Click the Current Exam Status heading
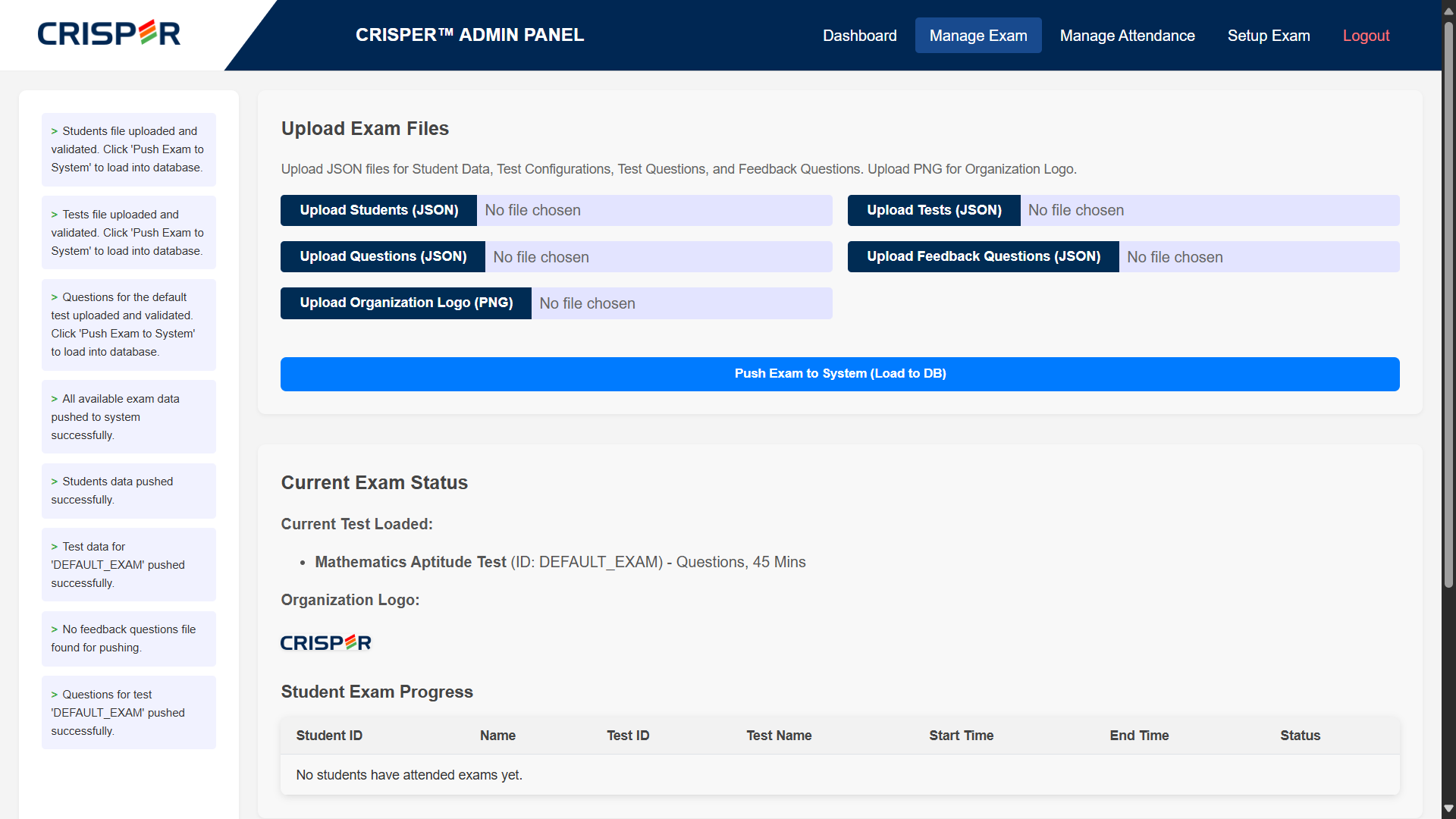 tap(374, 483)
